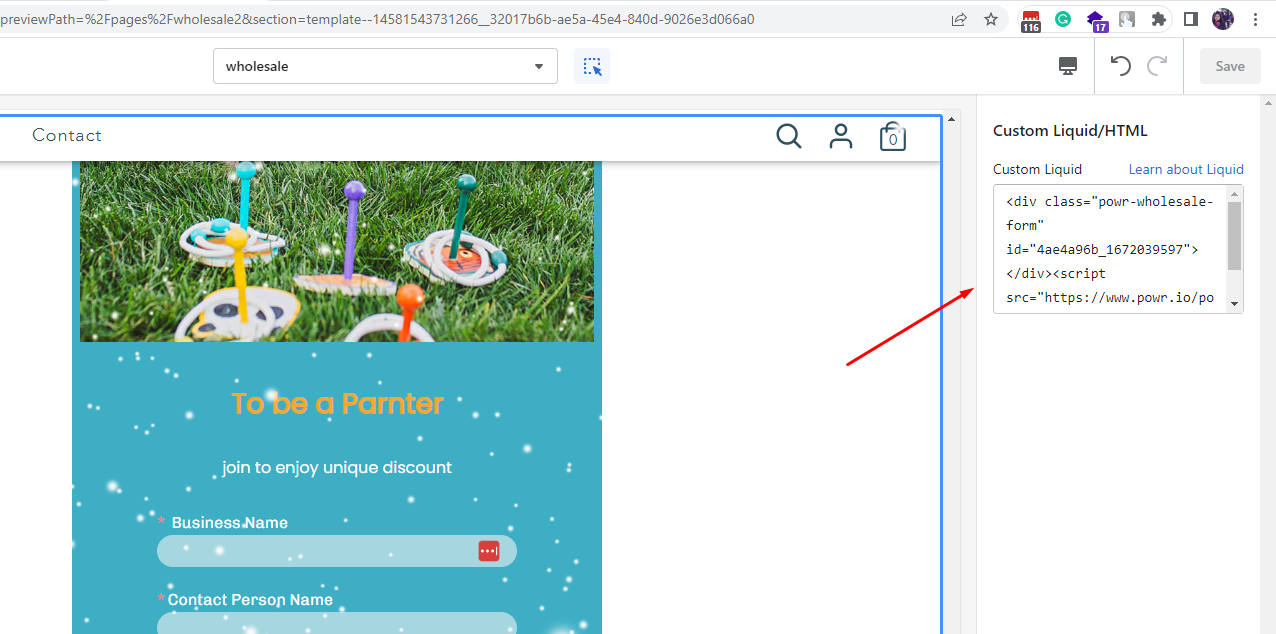Click the preview scrollbar up arrow
The width and height of the screenshot is (1276, 634).
(951, 119)
